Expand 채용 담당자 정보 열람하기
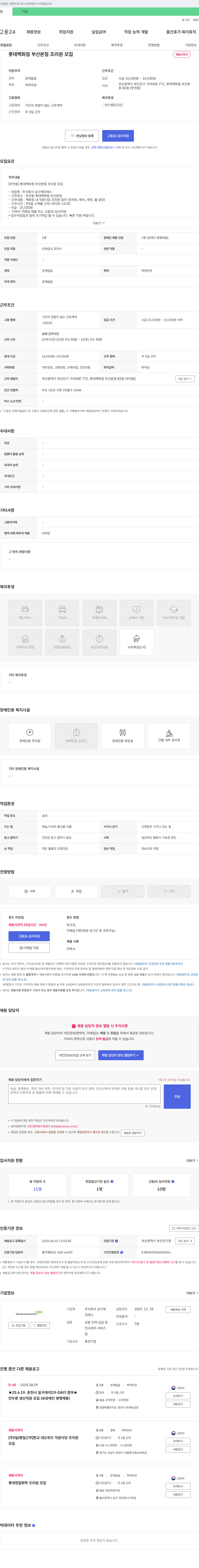 (120, 1055)
